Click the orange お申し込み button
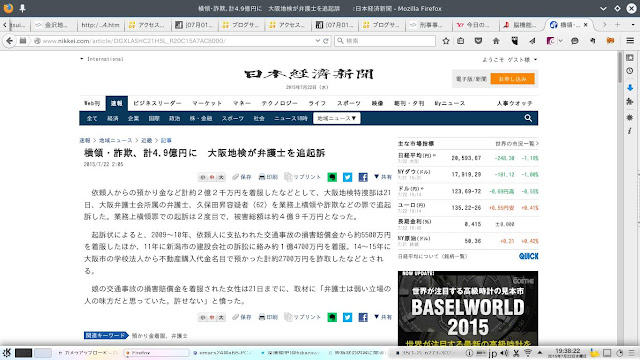This screenshot has height=360, width=640. click(512, 79)
